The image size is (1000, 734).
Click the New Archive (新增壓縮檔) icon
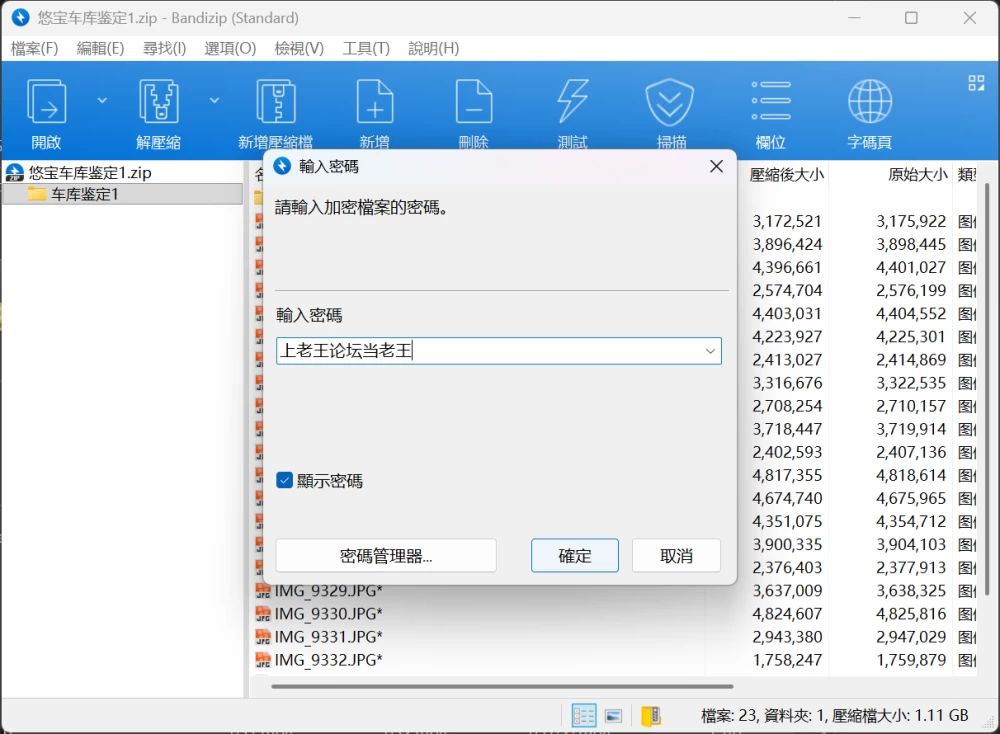[x=276, y=101]
